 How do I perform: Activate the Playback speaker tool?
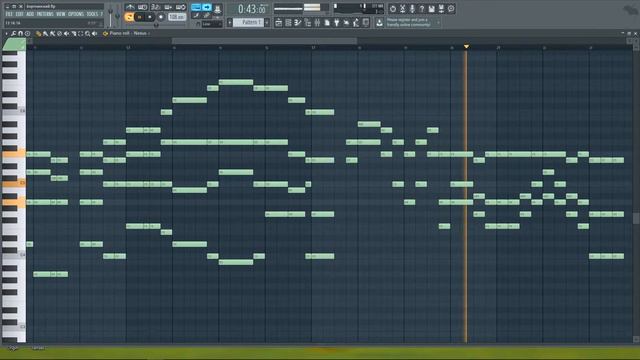[95, 33]
